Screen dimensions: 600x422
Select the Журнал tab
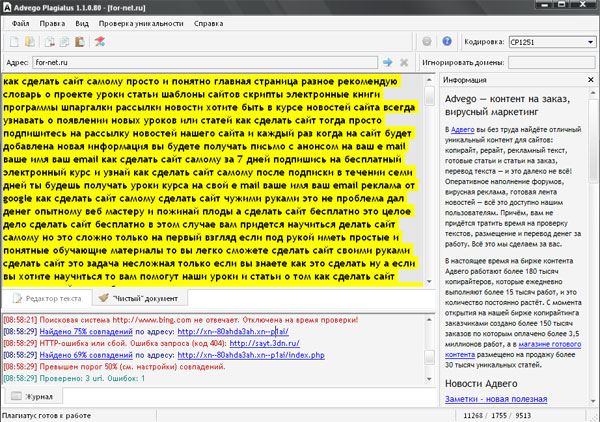coord(33,396)
